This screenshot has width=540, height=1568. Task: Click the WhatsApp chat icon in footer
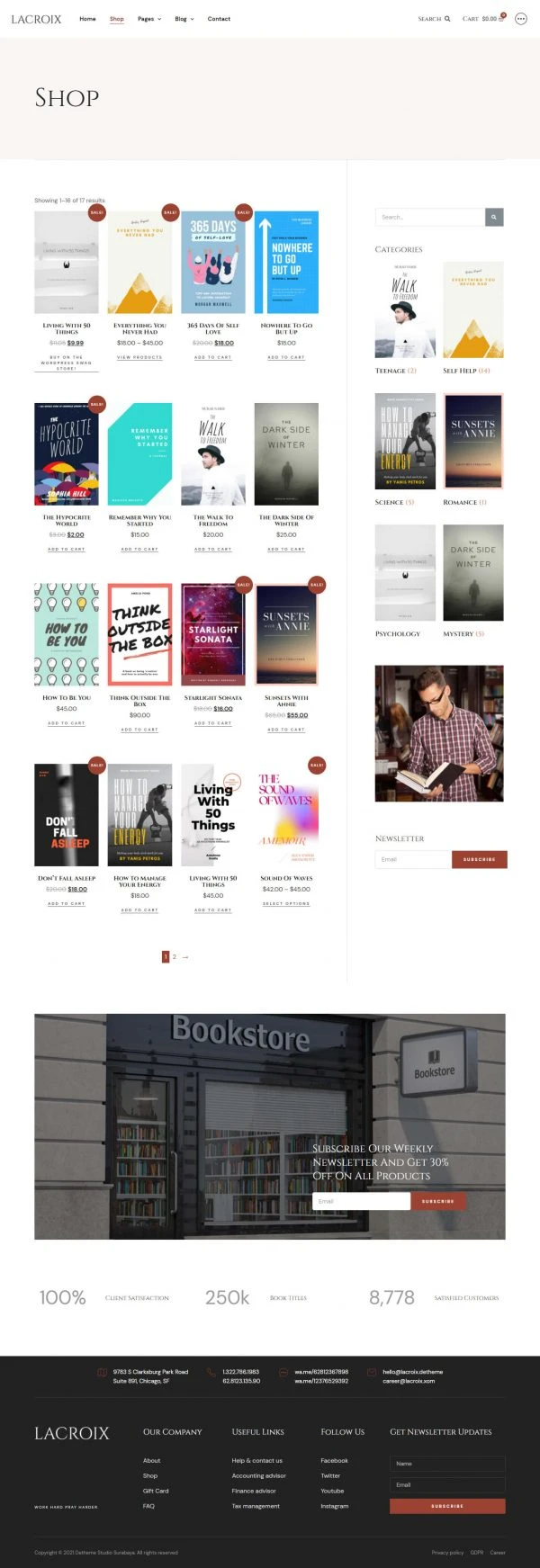[283, 1373]
